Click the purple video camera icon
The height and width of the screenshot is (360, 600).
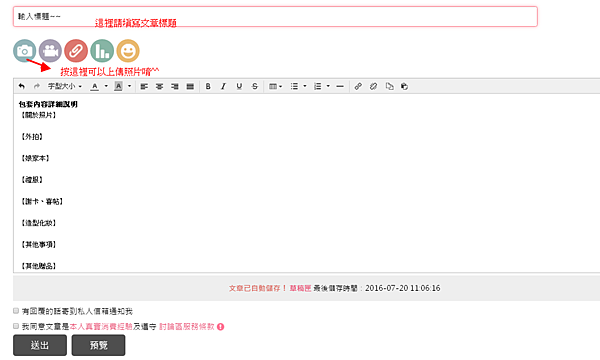click(50, 50)
